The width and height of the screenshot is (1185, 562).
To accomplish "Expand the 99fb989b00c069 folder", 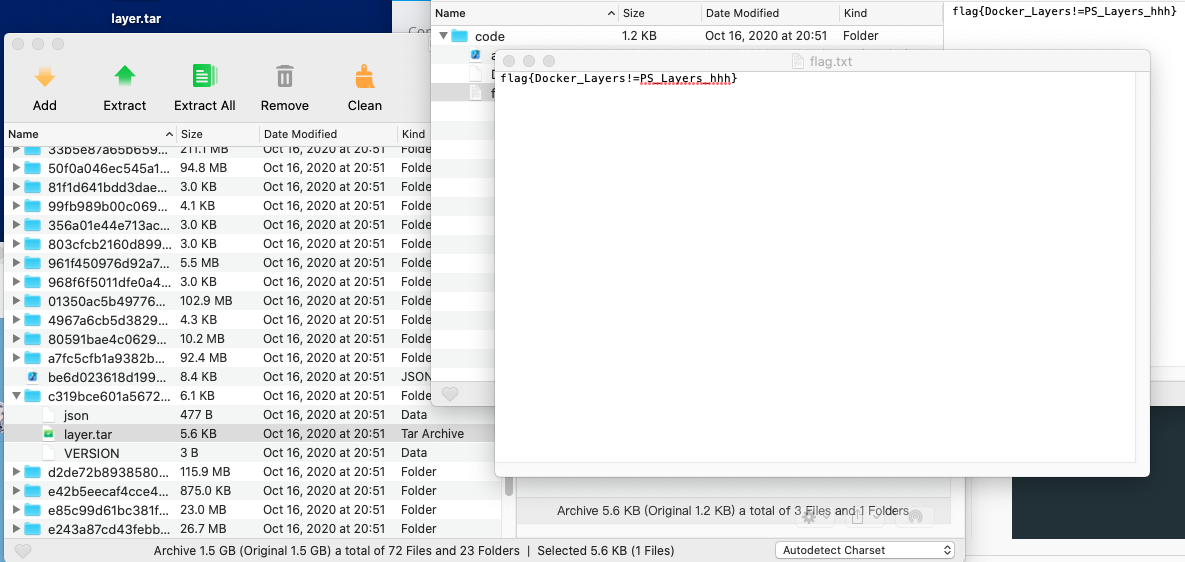I will (17, 205).
